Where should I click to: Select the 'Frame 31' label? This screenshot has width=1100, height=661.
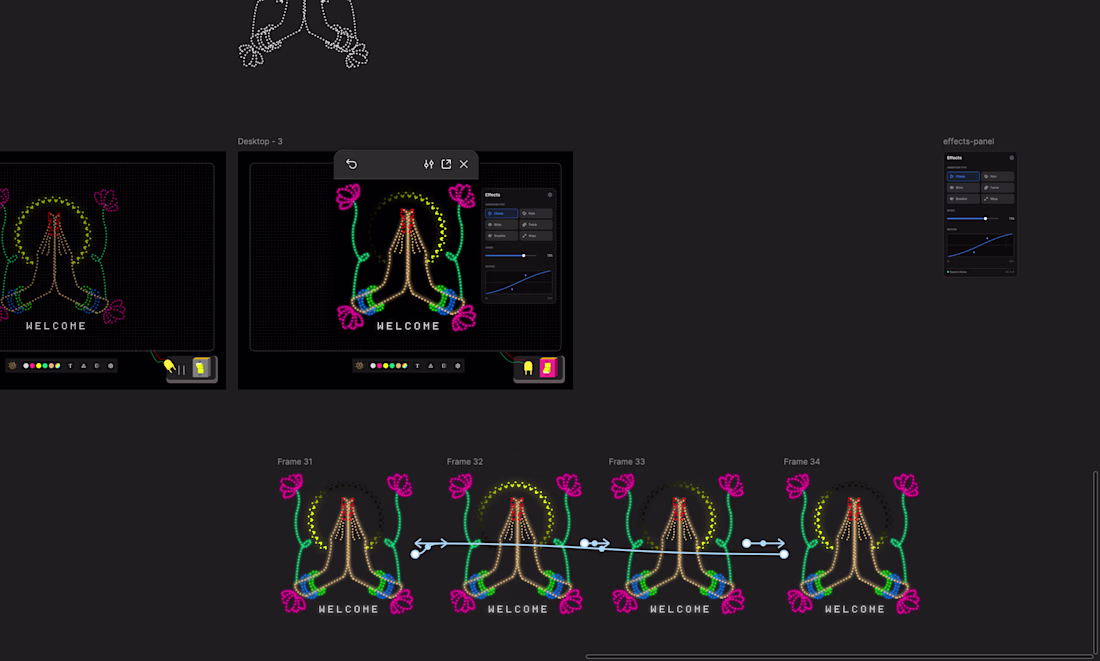(x=295, y=462)
